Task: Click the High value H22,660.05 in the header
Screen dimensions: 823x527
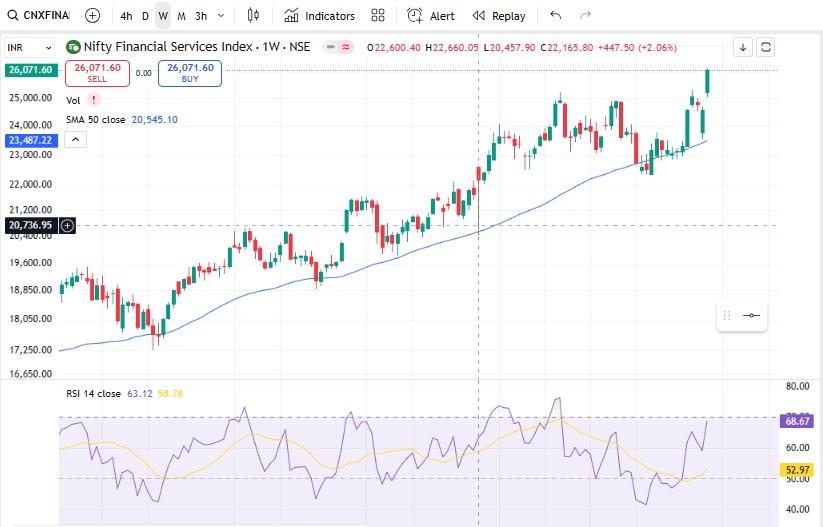Action: click(452, 48)
